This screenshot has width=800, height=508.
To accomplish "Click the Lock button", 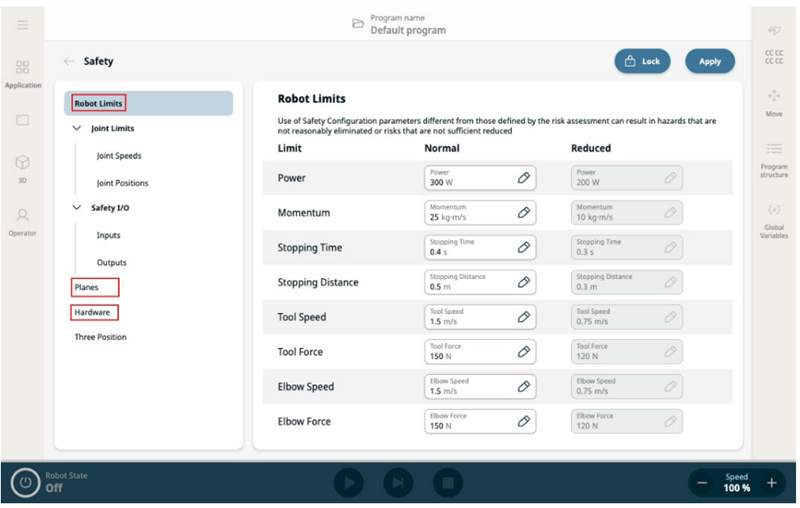I will click(642, 61).
